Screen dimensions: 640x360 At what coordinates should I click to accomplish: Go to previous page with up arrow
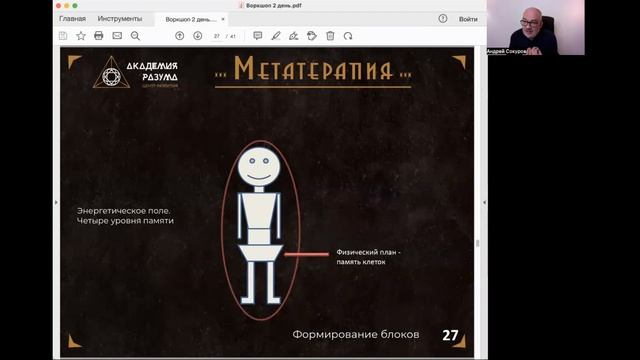click(x=180, y=36)
